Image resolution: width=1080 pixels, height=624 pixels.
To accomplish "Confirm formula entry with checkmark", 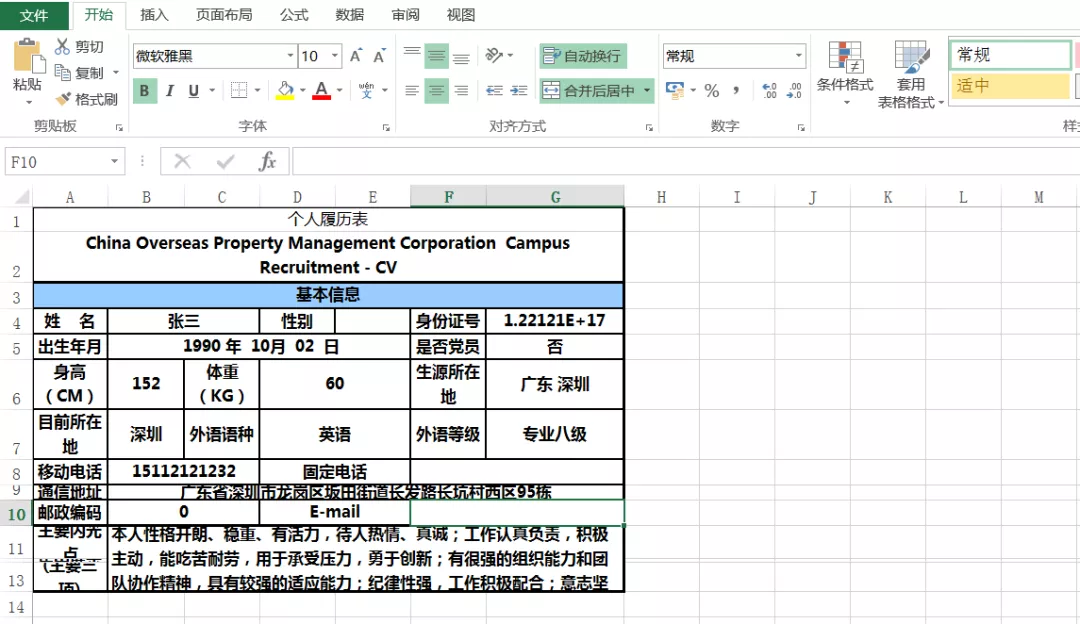I will click(x=225, y=161).
